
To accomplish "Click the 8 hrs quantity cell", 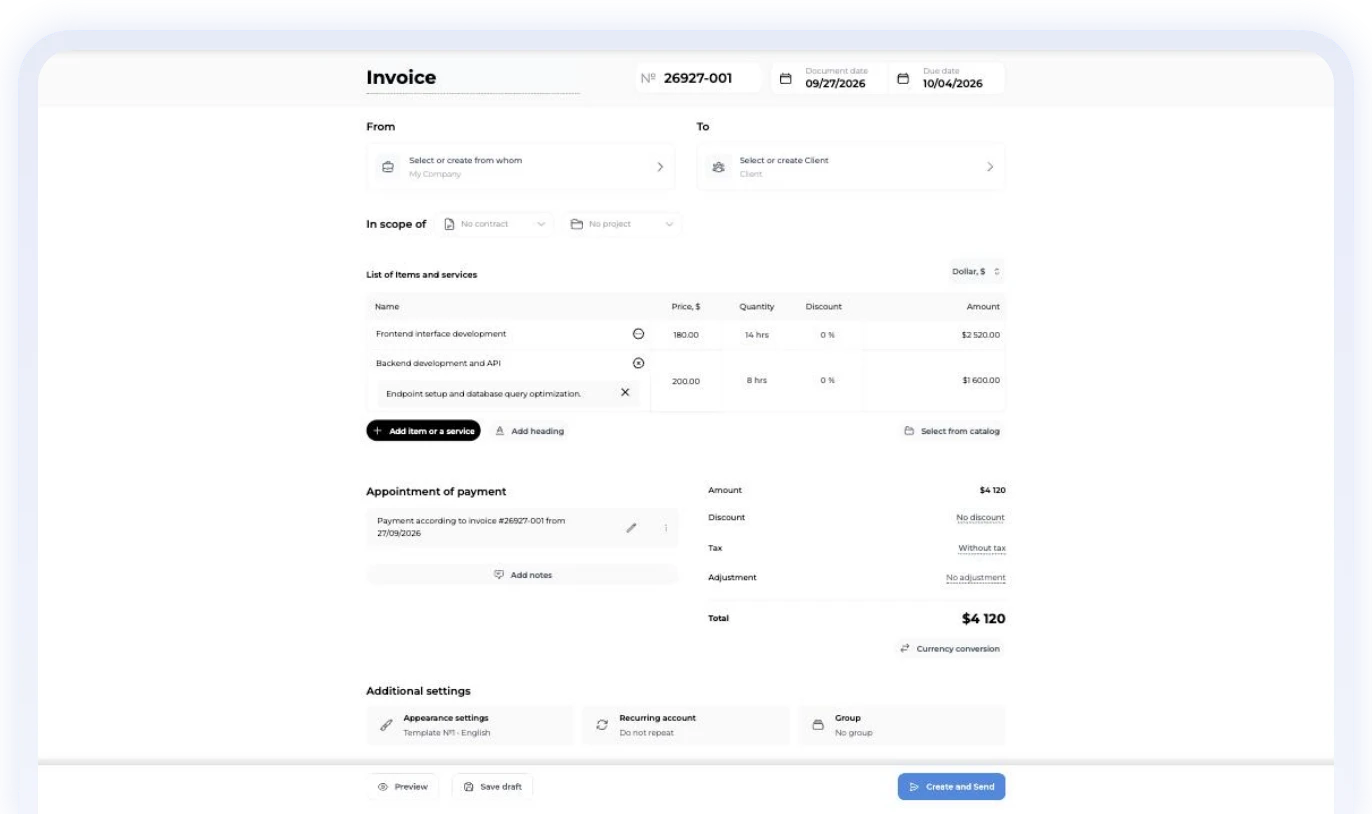I will [757, 380].
